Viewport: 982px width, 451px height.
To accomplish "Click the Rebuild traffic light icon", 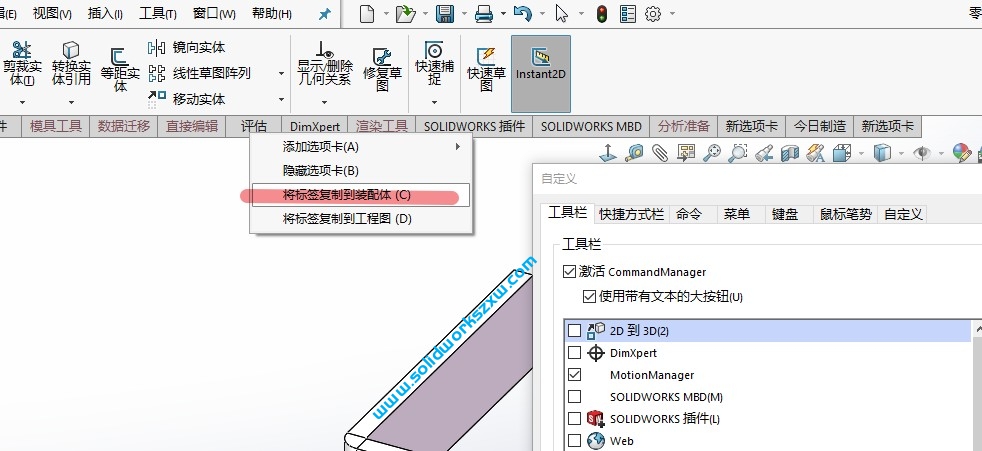I will 602,14.
